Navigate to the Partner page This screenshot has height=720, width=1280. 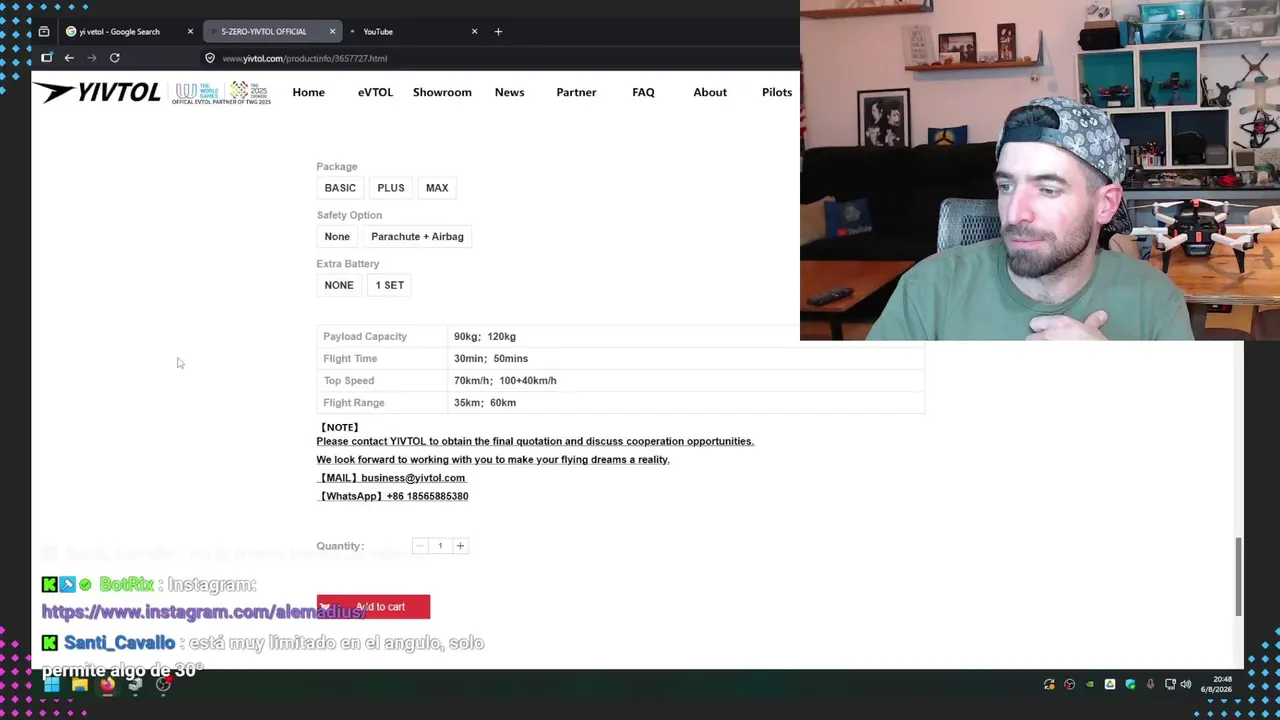(x=576, y=92)
